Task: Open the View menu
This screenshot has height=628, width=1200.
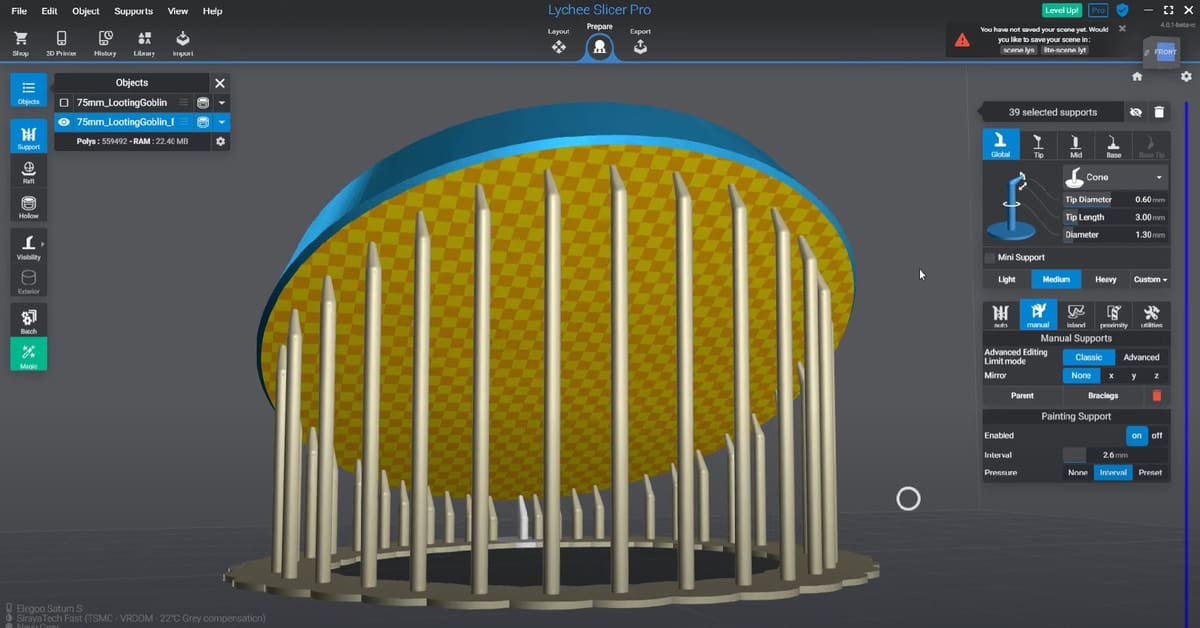Action: (x=178, y=11)
